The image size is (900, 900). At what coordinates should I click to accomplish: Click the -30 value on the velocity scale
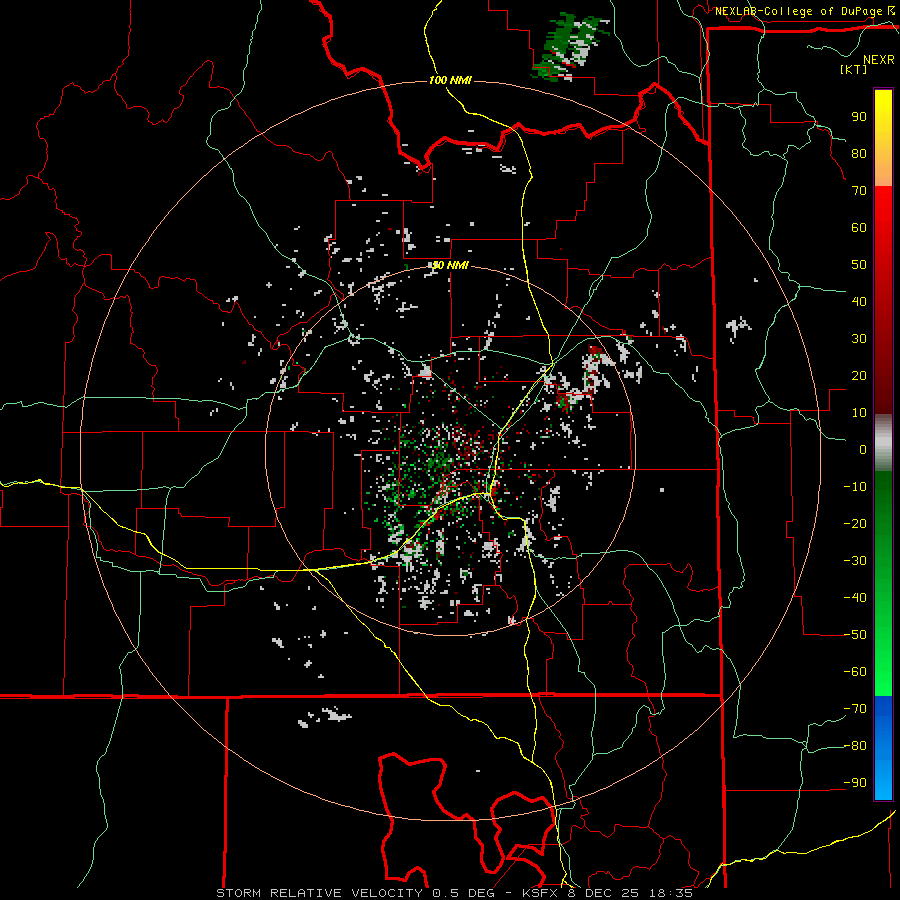point(855,561)
